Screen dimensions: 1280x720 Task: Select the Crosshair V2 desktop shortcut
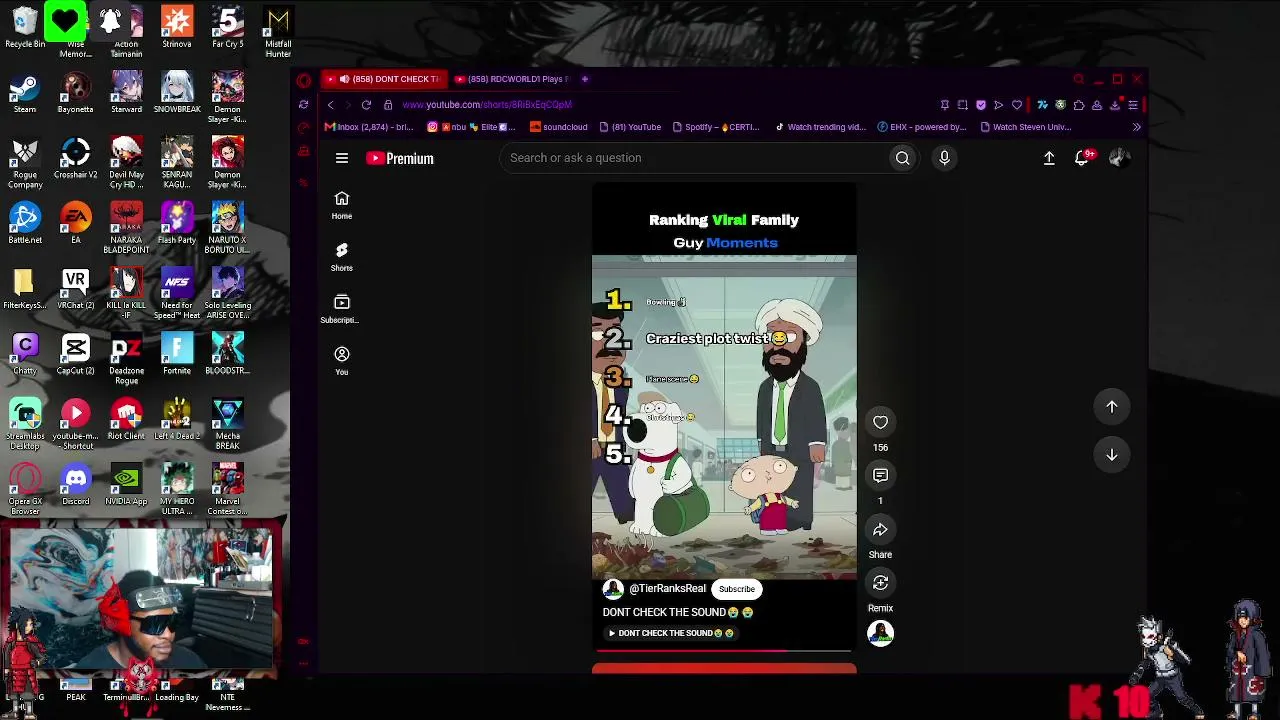coord(75,159)
